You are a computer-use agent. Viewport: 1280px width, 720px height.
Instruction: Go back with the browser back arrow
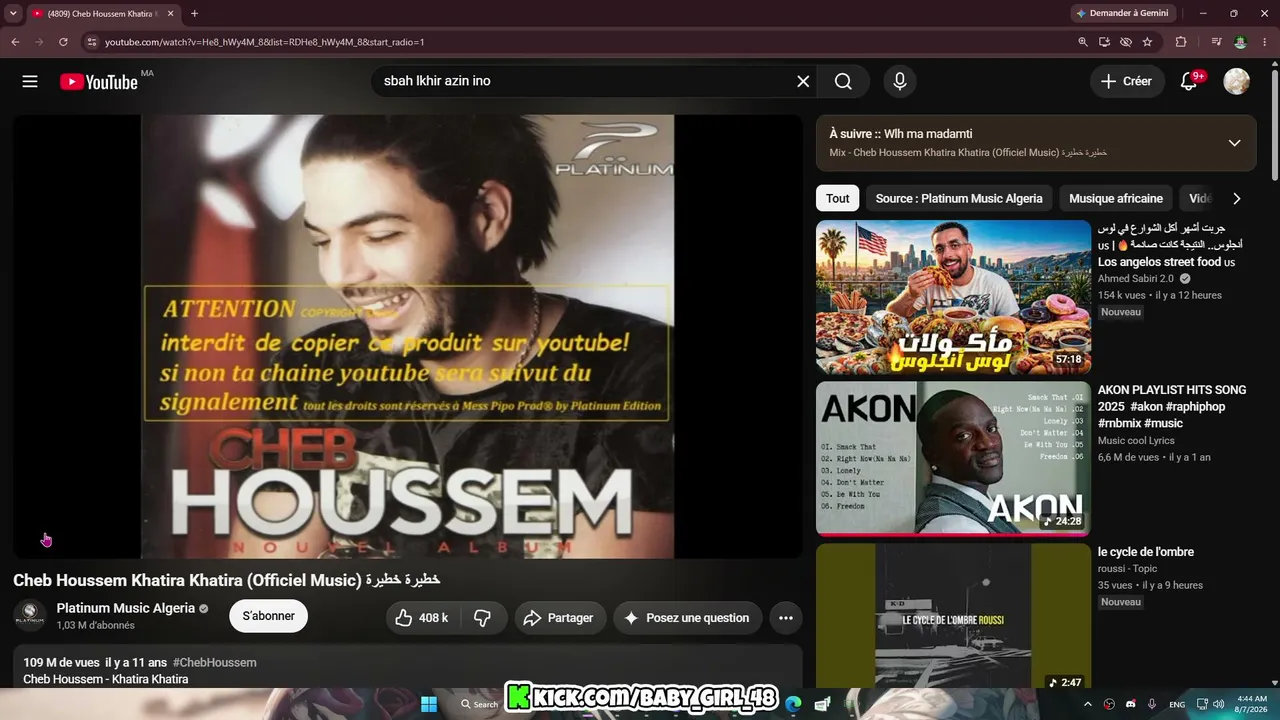[15, 42]
